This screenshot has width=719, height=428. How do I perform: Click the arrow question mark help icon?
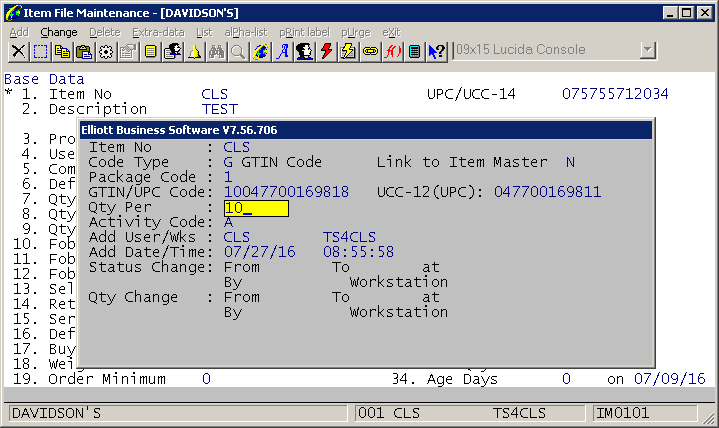(x=437, y=51)
